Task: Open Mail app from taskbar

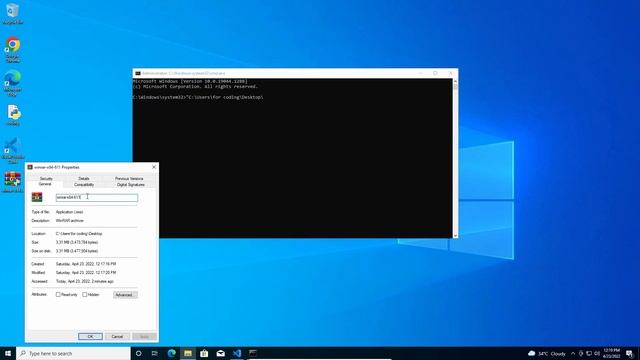Action: (220, 353)
